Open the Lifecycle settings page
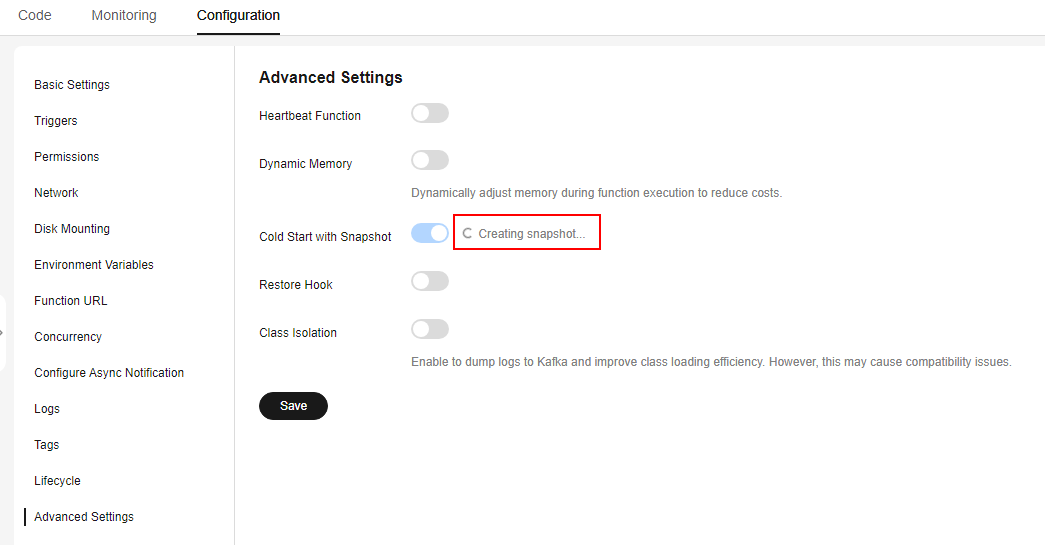 point(57,480)
